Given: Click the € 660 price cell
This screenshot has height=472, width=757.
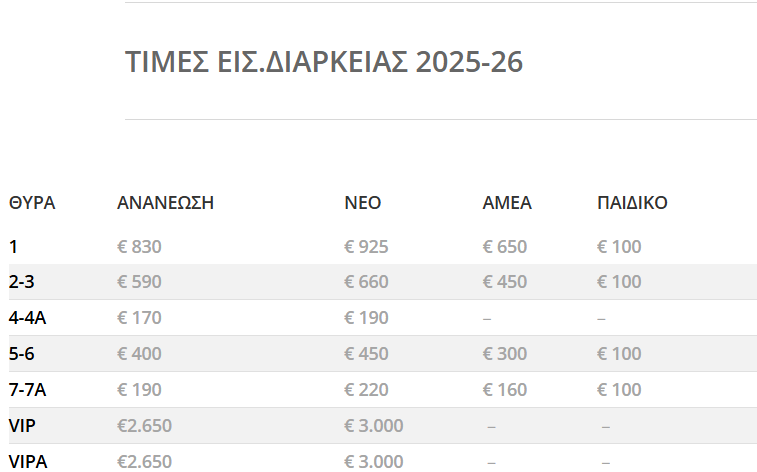Looking at the screenshot, I should 366,282.
